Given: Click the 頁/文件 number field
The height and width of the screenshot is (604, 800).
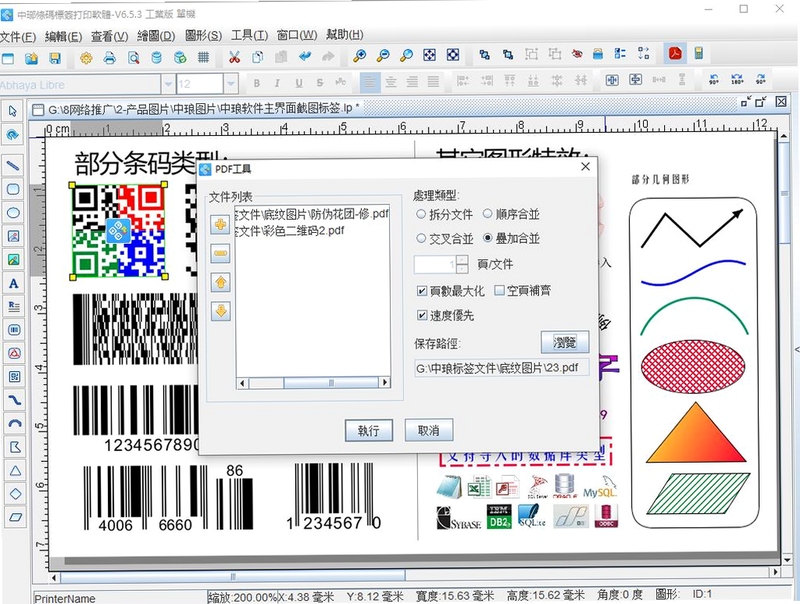Looking at the screenshot, I should pos(435,264).
